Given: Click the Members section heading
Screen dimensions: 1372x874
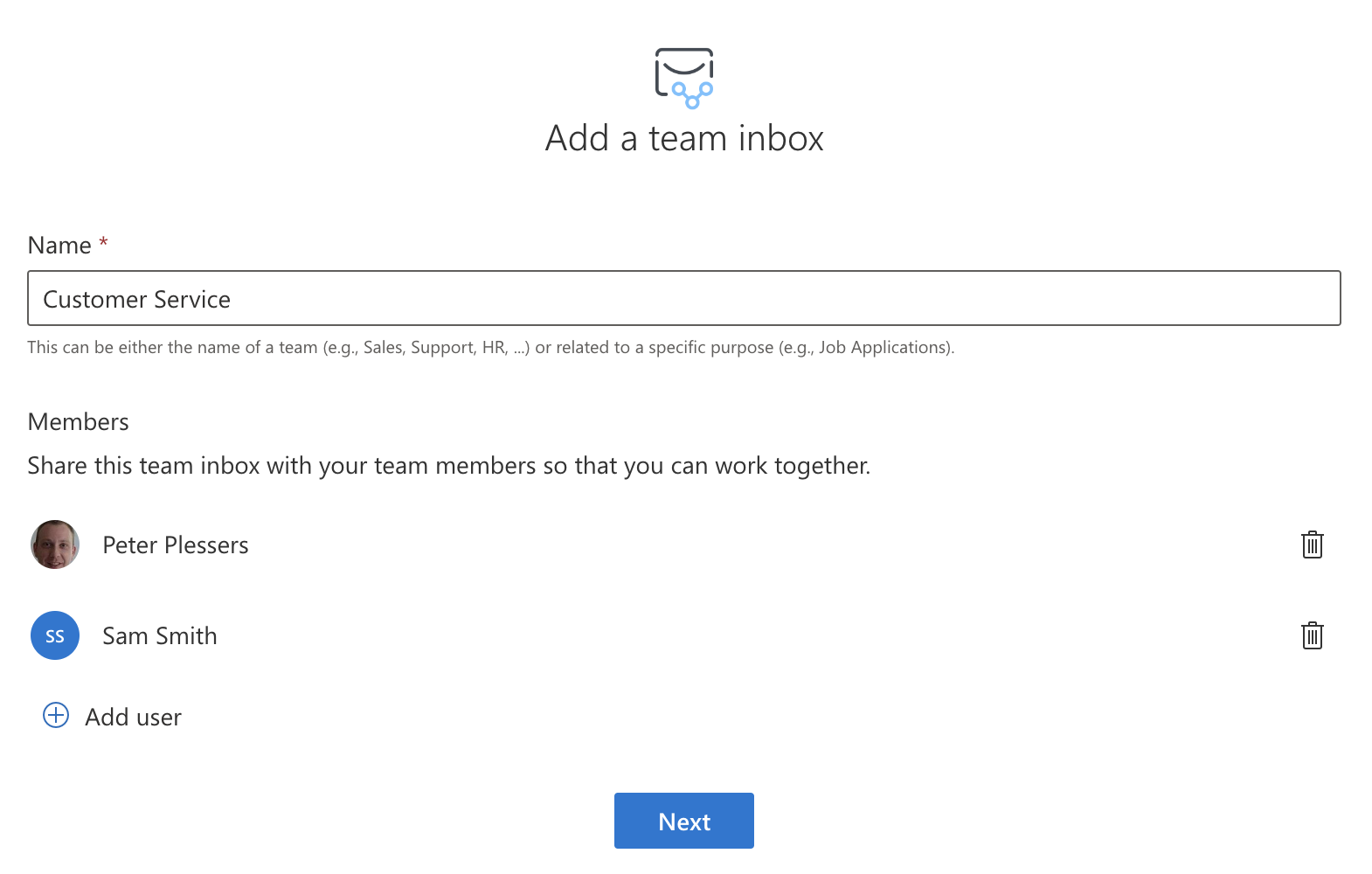Looking at the screenshot, I should point(79,422).
